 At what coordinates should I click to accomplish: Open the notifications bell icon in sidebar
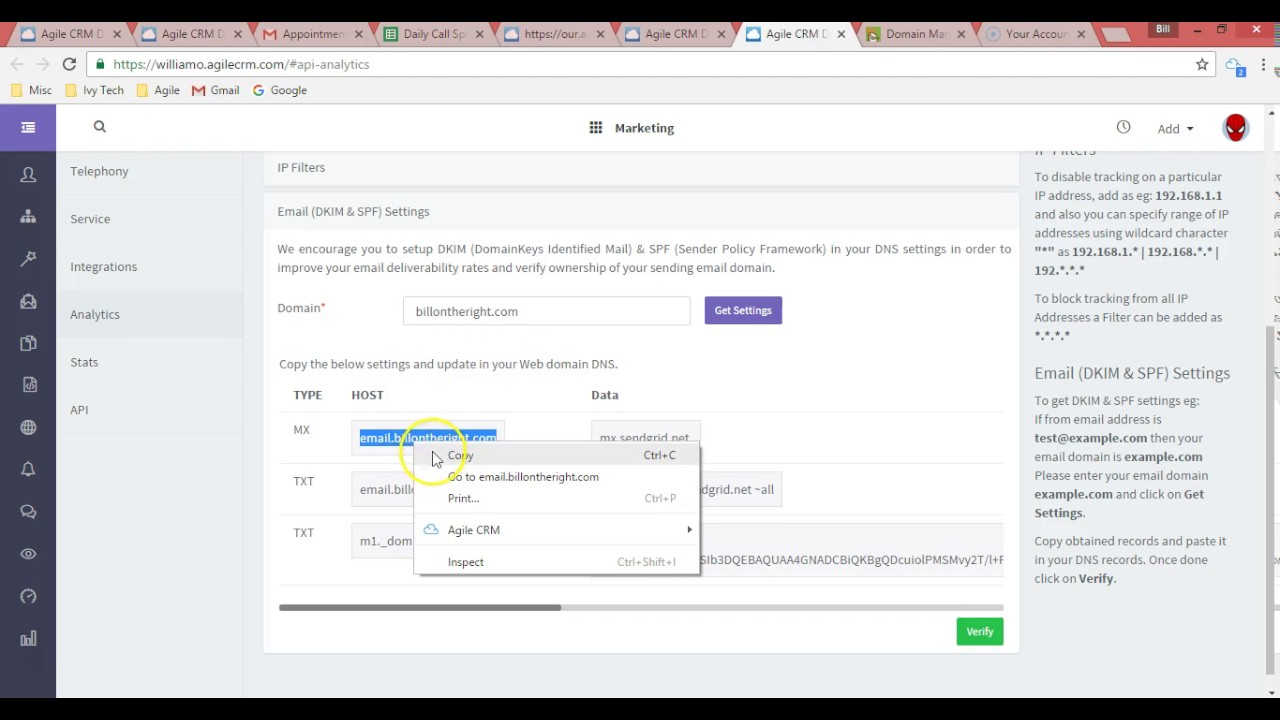click(28, 470)
